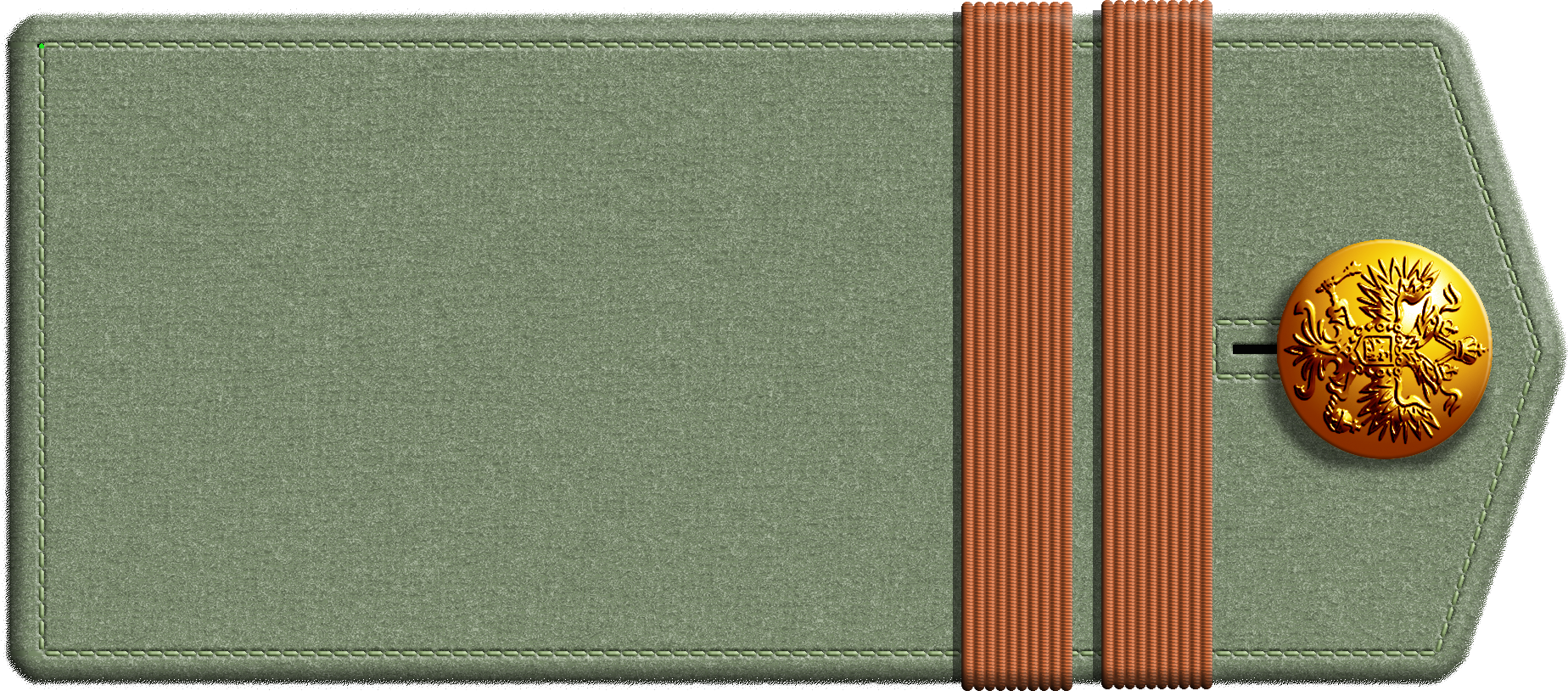Click the tiny bright green dot in the corner

pyautogui.click(x=41, y=46)
